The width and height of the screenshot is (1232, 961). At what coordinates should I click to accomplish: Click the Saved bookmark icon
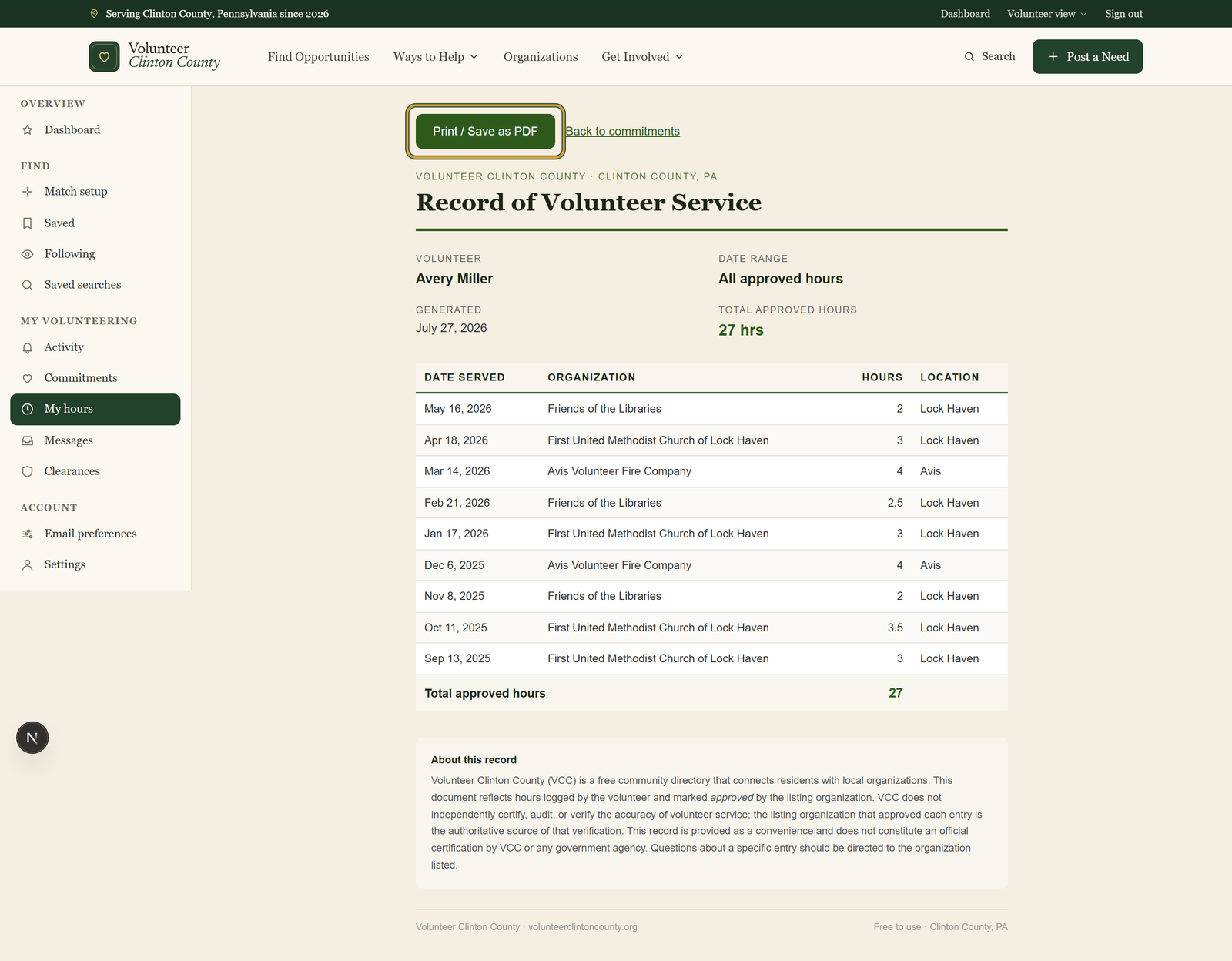28,223
